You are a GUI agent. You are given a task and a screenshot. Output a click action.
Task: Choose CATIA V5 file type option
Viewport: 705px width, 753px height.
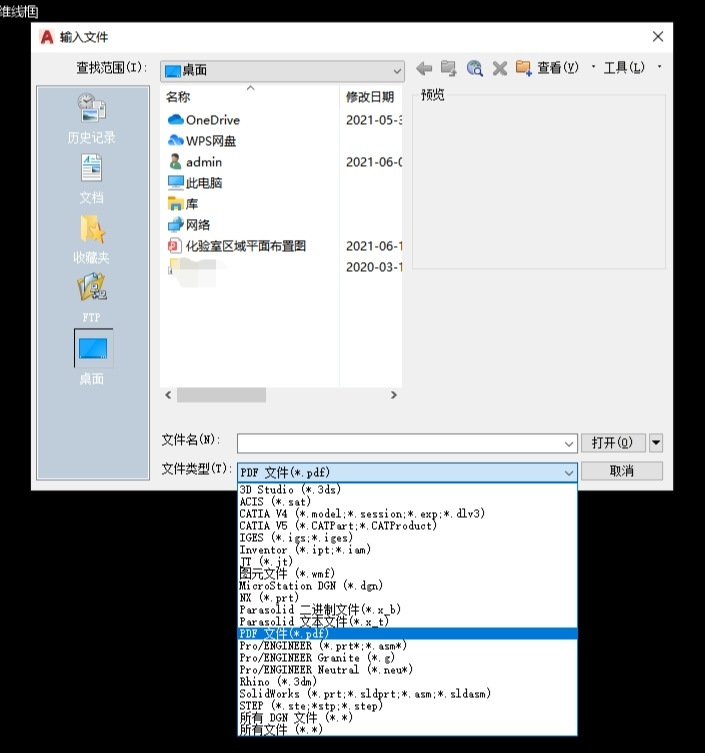[407, 526]
